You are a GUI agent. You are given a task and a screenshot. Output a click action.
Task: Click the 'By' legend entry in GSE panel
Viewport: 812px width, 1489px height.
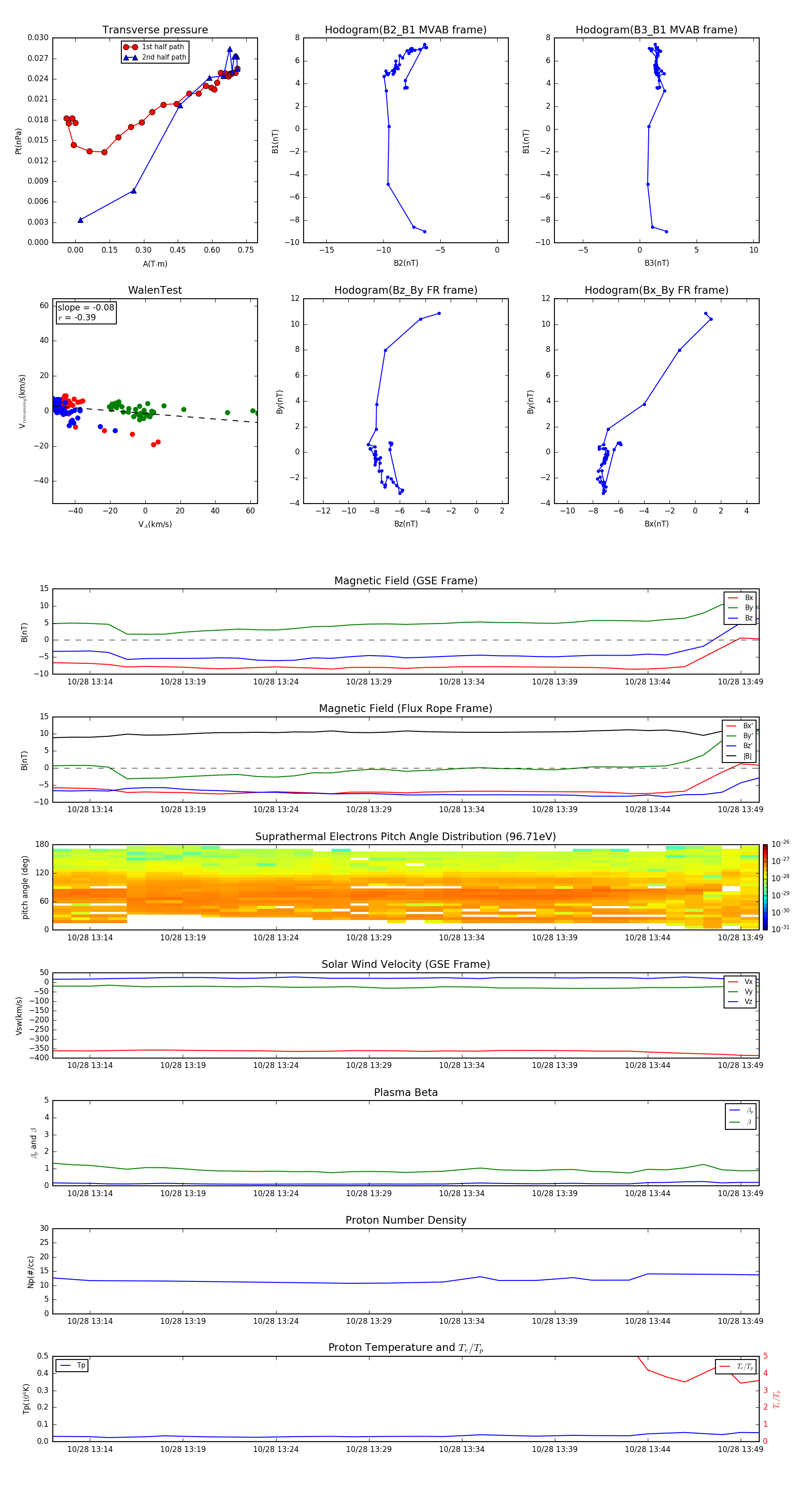coord(741,607)
